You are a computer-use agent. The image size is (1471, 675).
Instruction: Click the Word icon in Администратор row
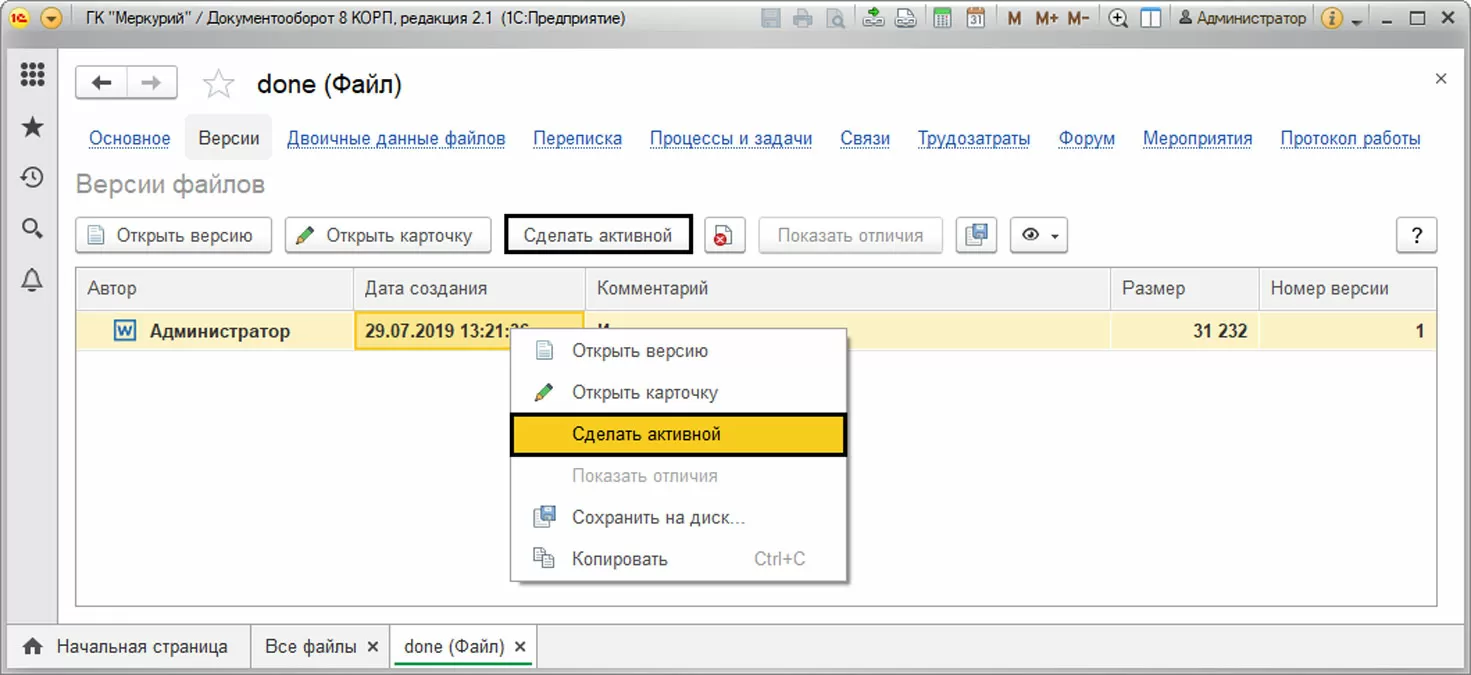coord(125,331)
